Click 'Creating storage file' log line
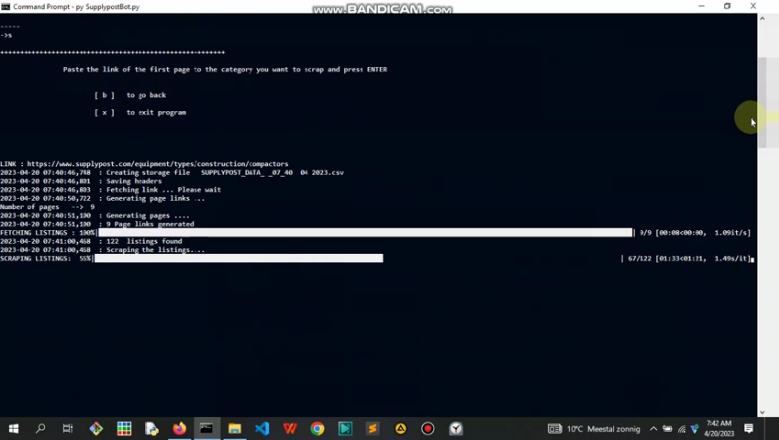 (172, 172)
